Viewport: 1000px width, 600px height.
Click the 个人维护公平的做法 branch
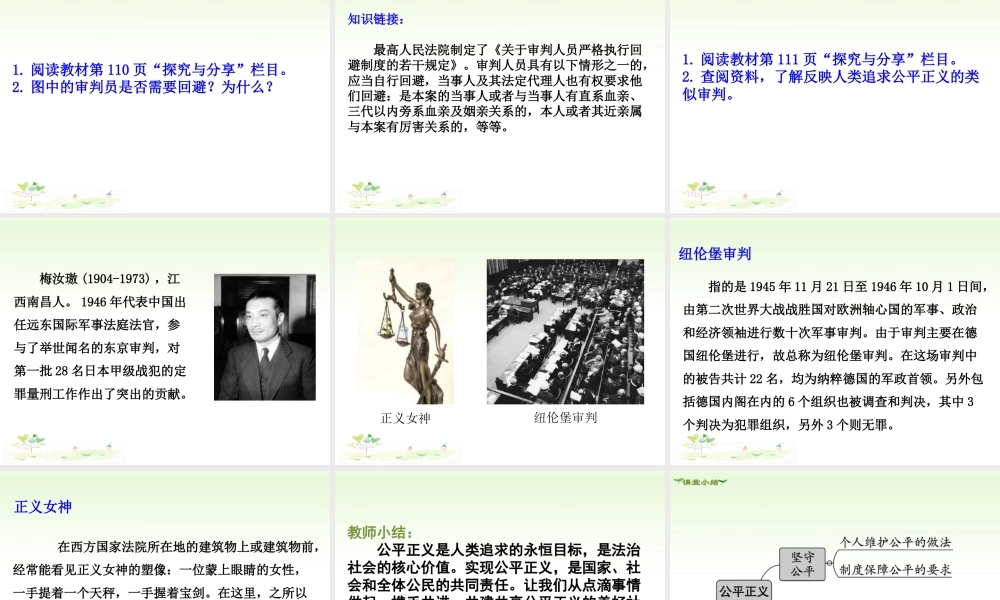point(895,542)
